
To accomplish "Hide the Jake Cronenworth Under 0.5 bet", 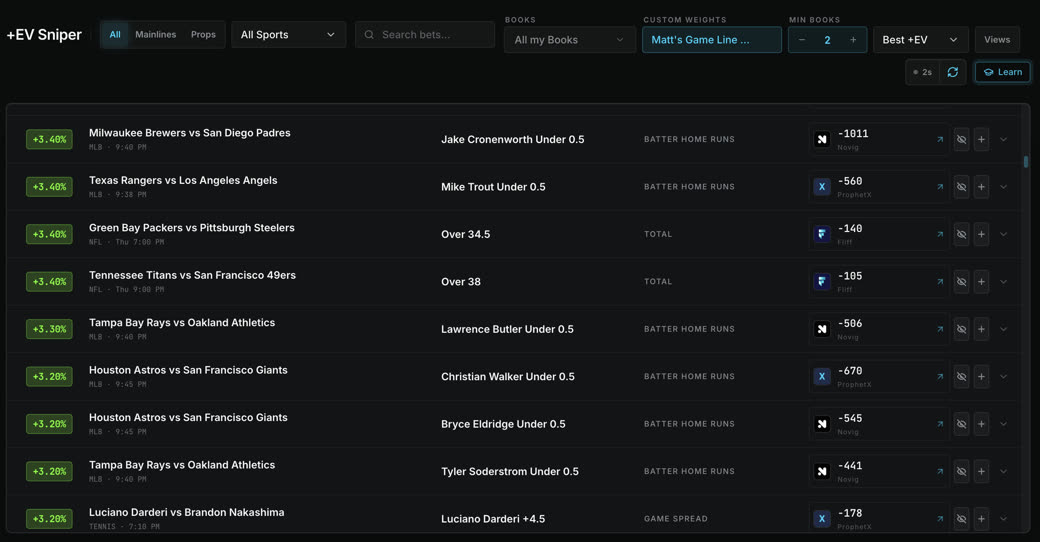I will [x=961, y=139].
